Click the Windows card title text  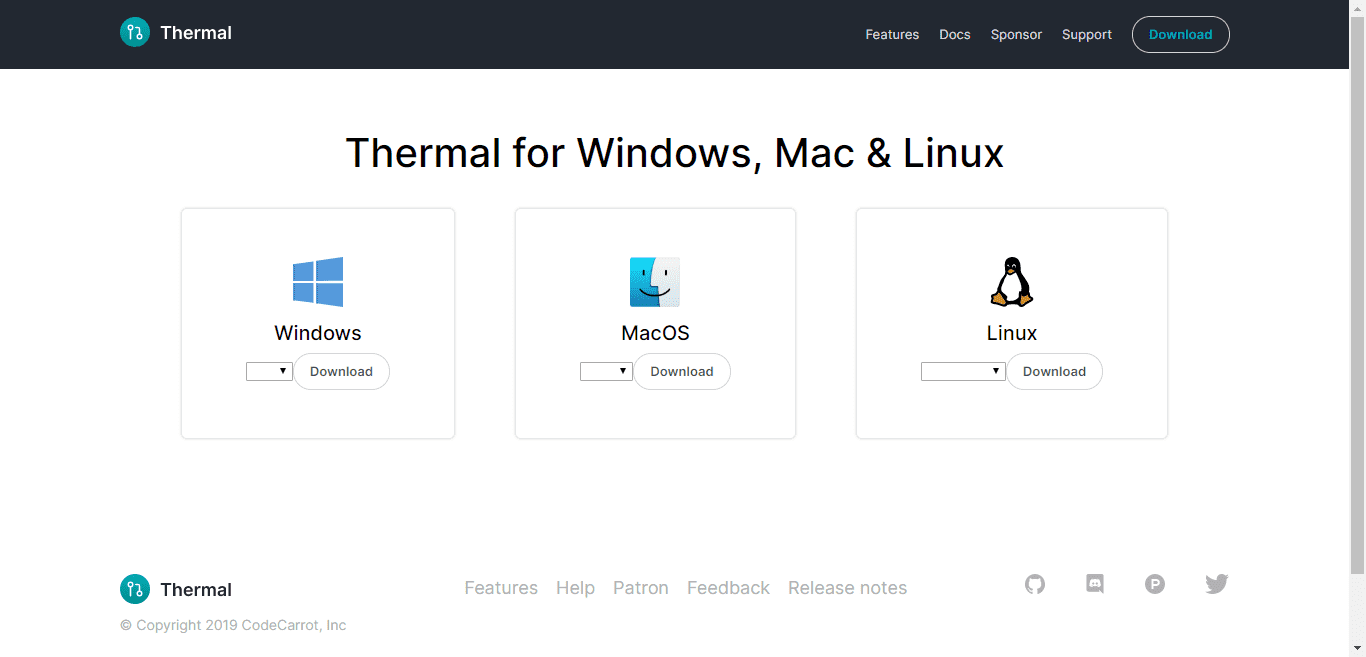[x=318, y=333]
